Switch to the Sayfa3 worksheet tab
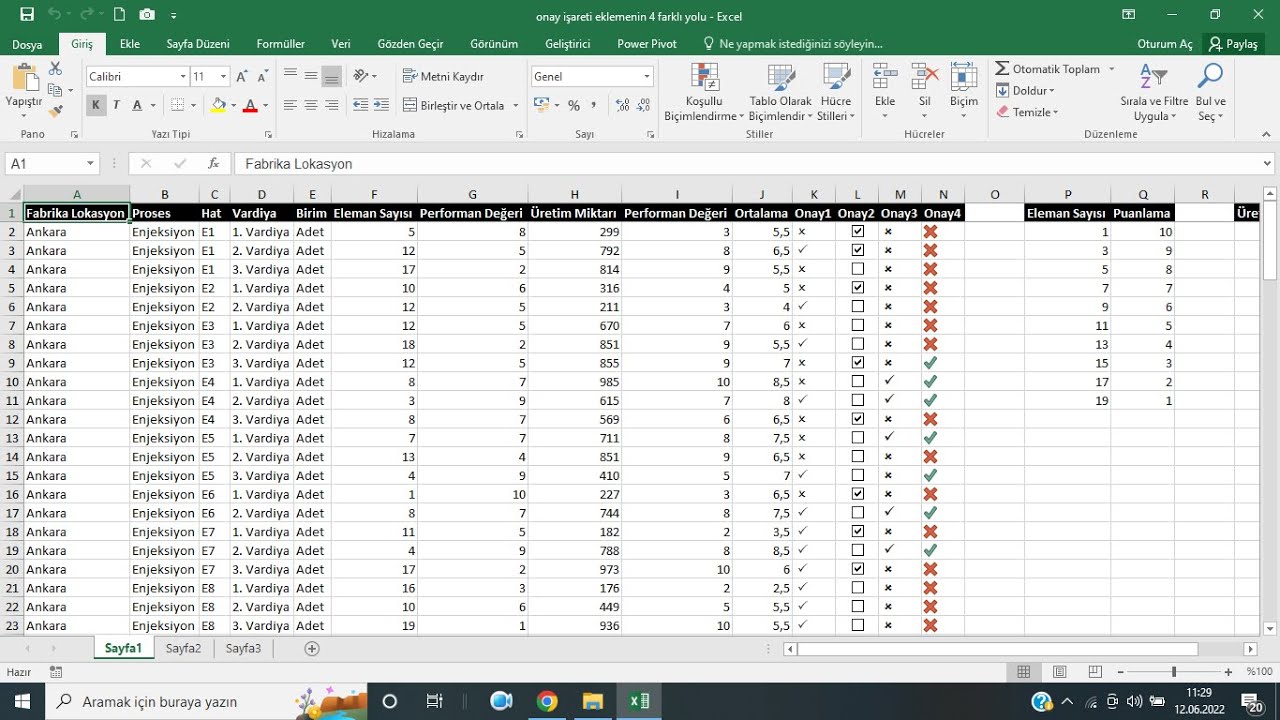 pyautogui.click(x=243, y=648)
